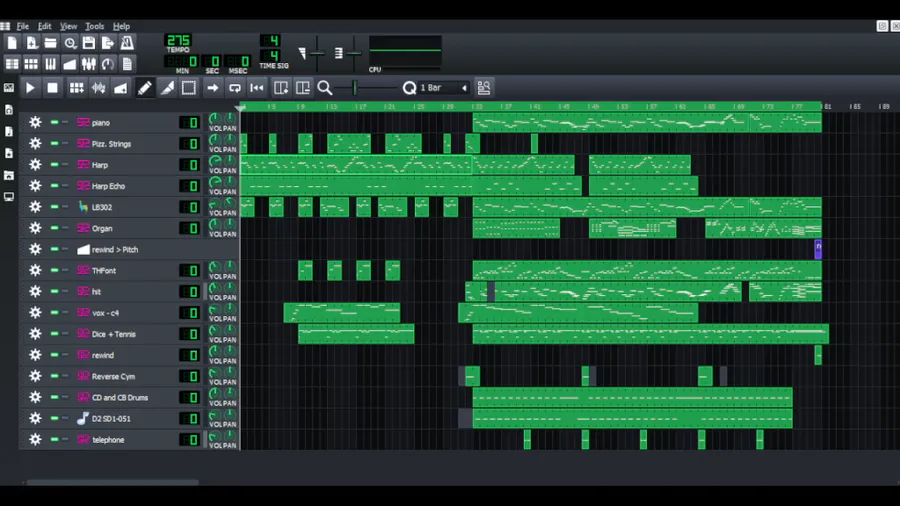Open the instrument plugins sidebar tab
This screenshot has width=900, height=506.
coord(9,88)
